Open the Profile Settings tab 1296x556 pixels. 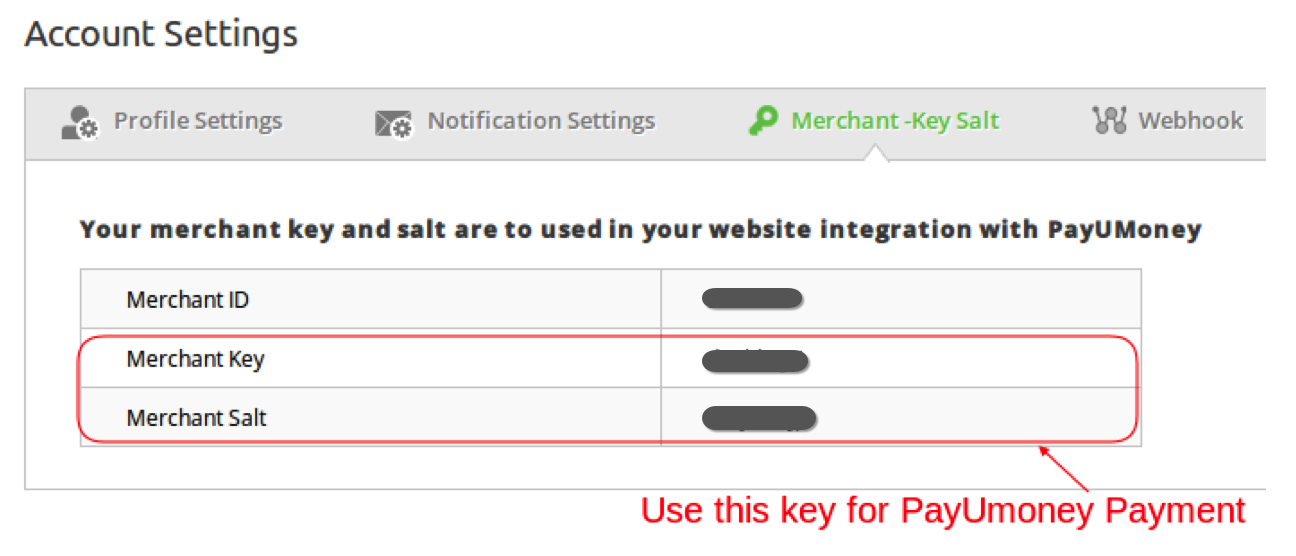[172, 121]
